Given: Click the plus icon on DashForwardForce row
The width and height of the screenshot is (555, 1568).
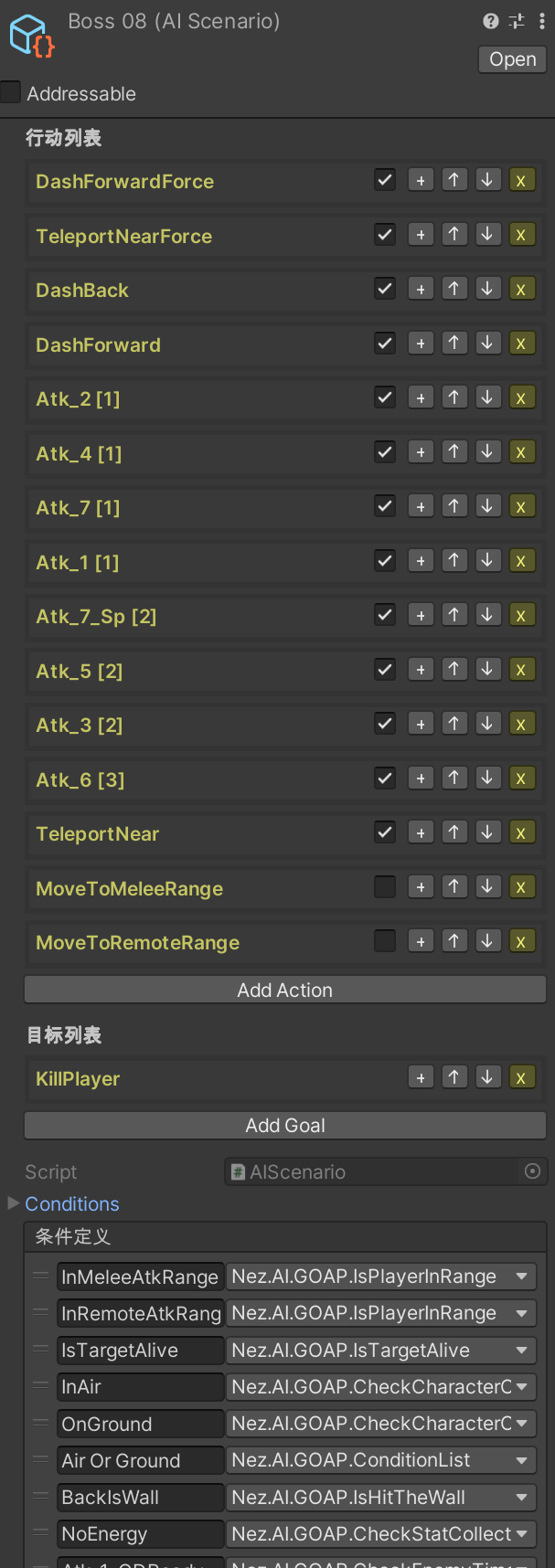Looking at the screenshot, I should click(421, 181).
